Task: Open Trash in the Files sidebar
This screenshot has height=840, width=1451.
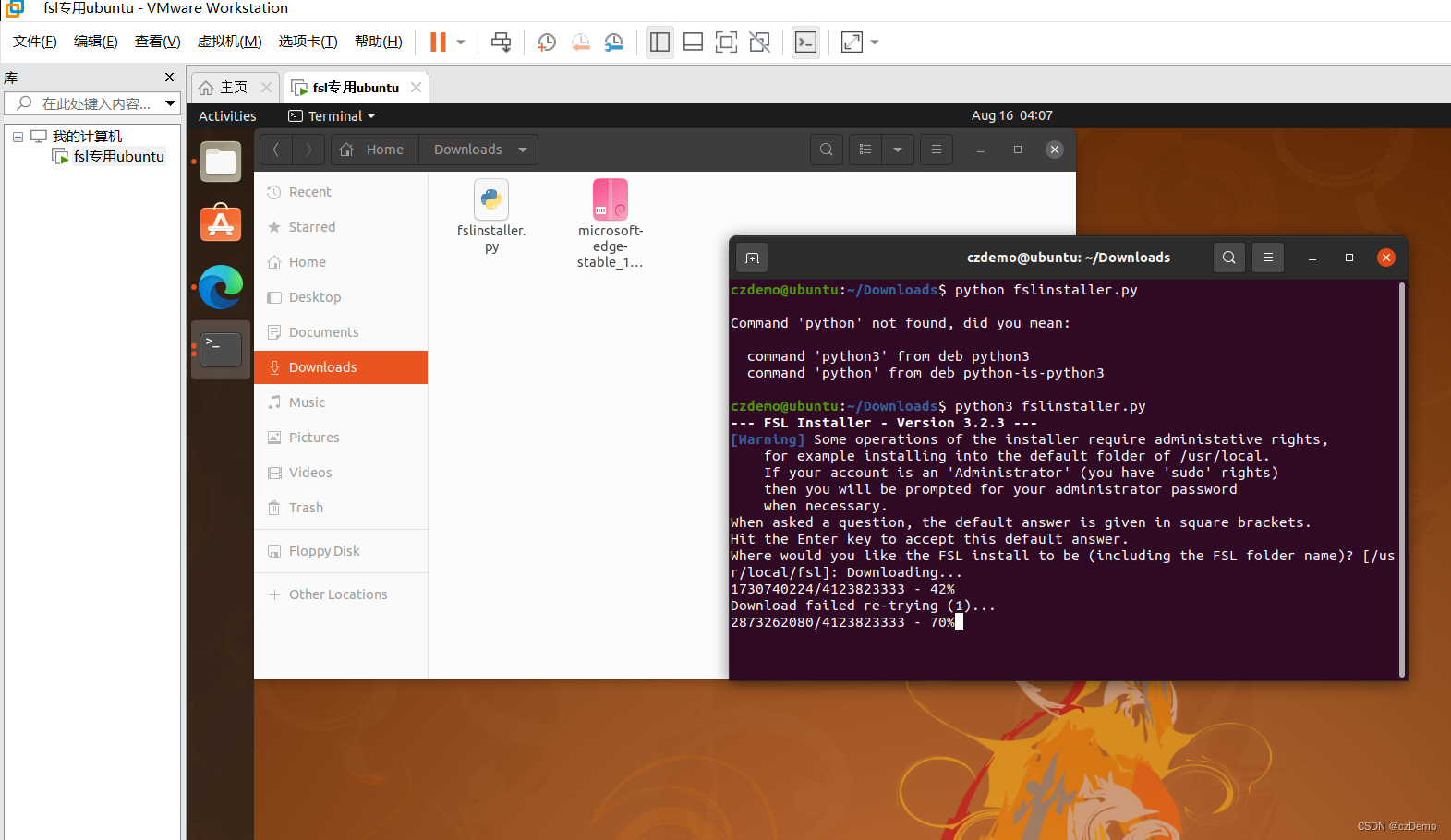Action: click(x=341, y=508)
